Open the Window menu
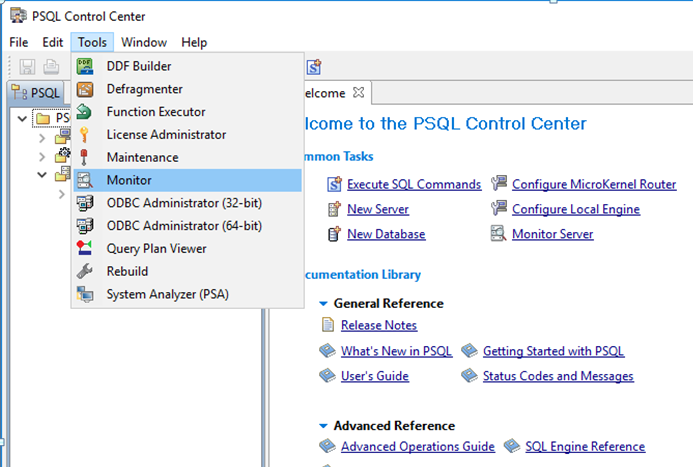Viewport: 693px width, 467px height. coord(144,42)
